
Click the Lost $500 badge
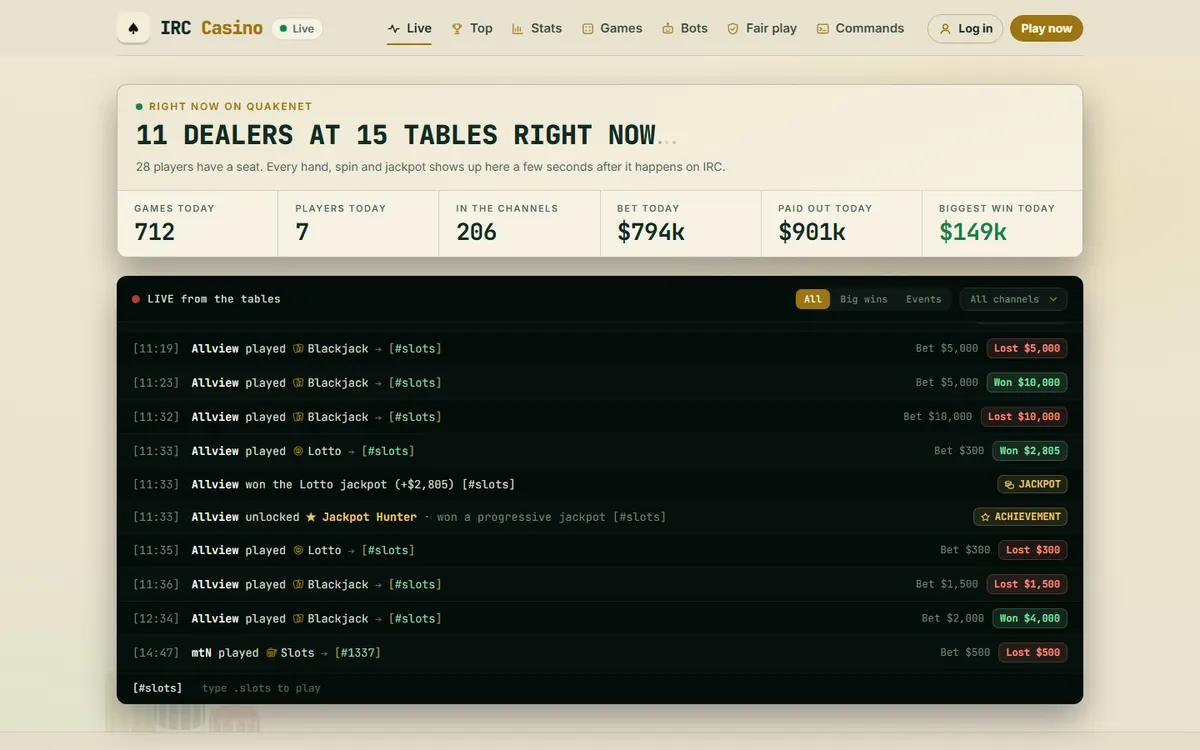(1033, 652)
